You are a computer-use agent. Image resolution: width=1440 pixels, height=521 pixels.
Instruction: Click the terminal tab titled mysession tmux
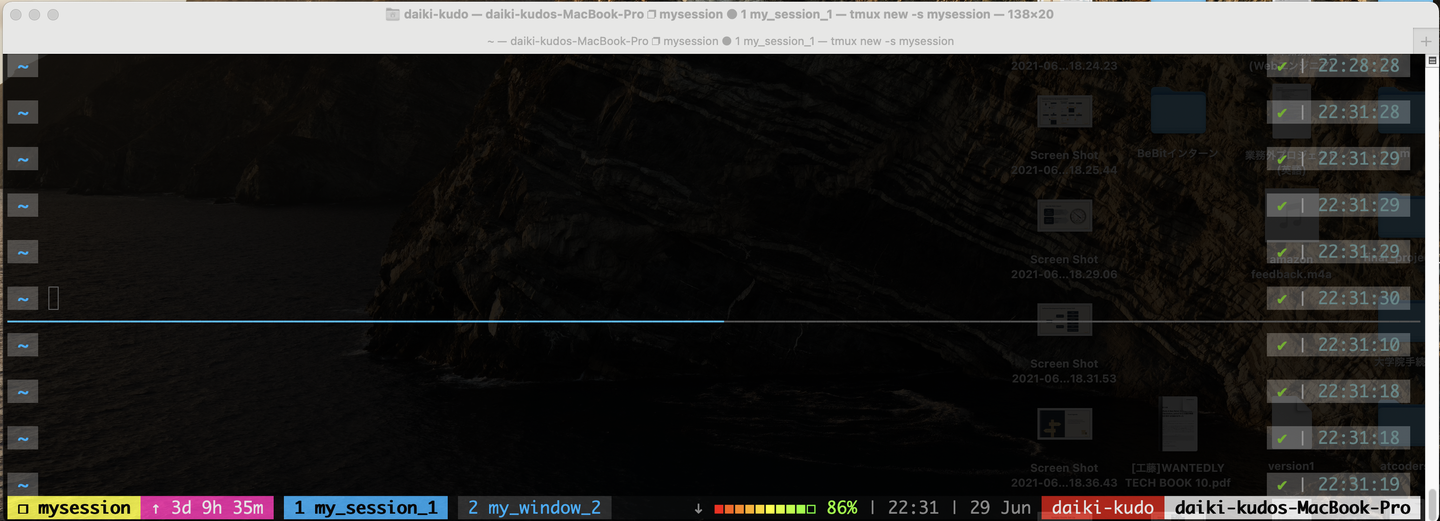click(x=720, y=41)
